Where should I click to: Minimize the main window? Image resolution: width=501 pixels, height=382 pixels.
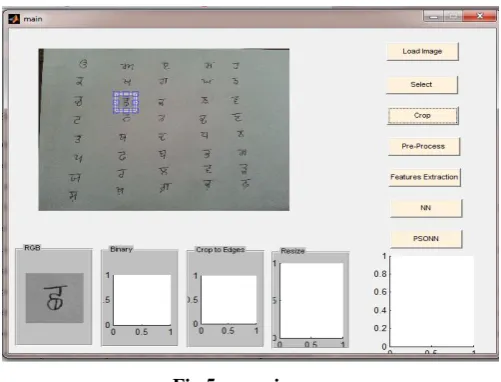433,16
